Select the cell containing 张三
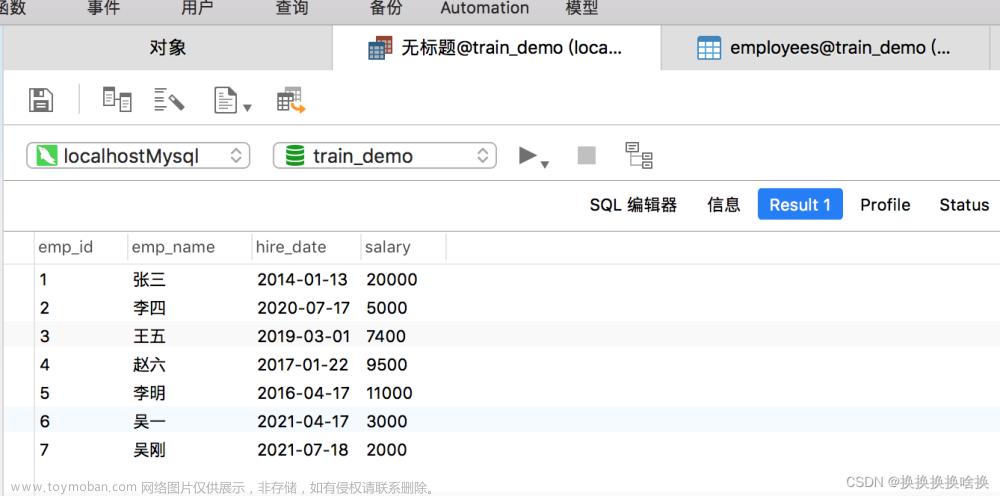The image size is (1000, 496). [x=149, y=279]
